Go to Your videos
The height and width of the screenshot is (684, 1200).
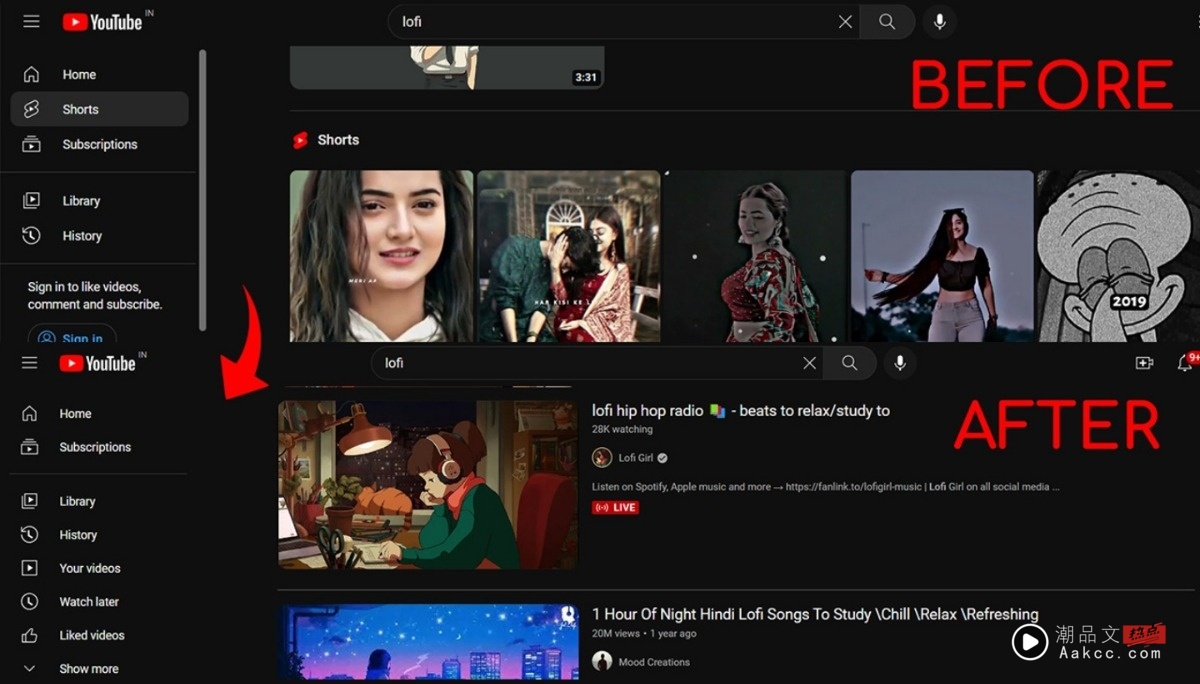tap(89, 568)
